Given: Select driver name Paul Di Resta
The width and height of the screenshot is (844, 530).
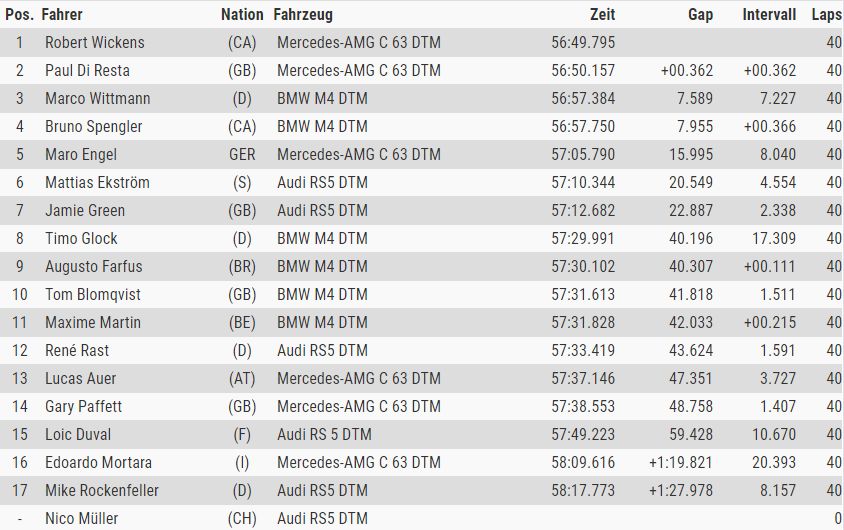Looking at the screenshot, I should [87, 70].
